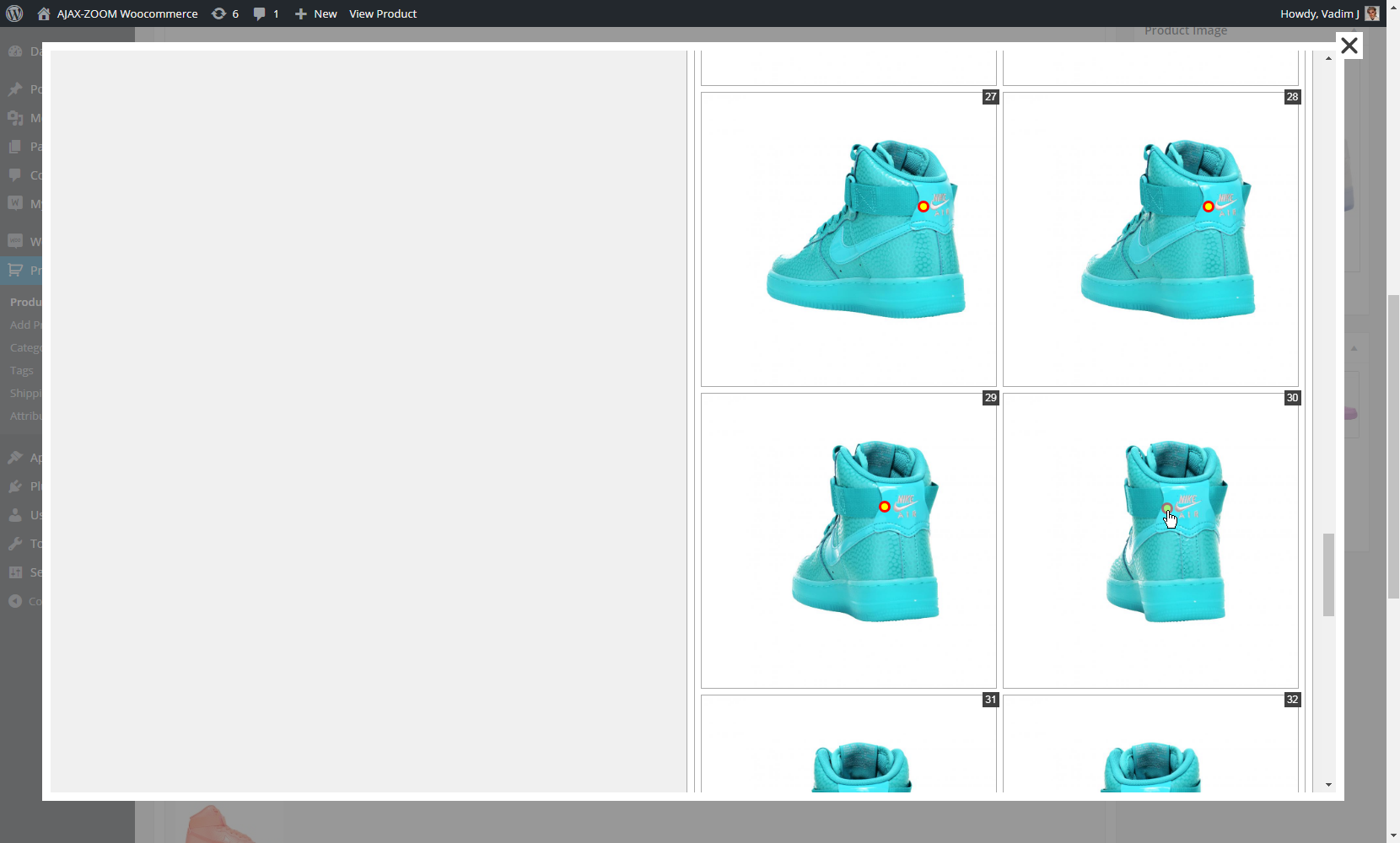This screenshot has width=1400, height=843.
Task: Click the shoe image in frame 32
Action: tap(1150, 767)
